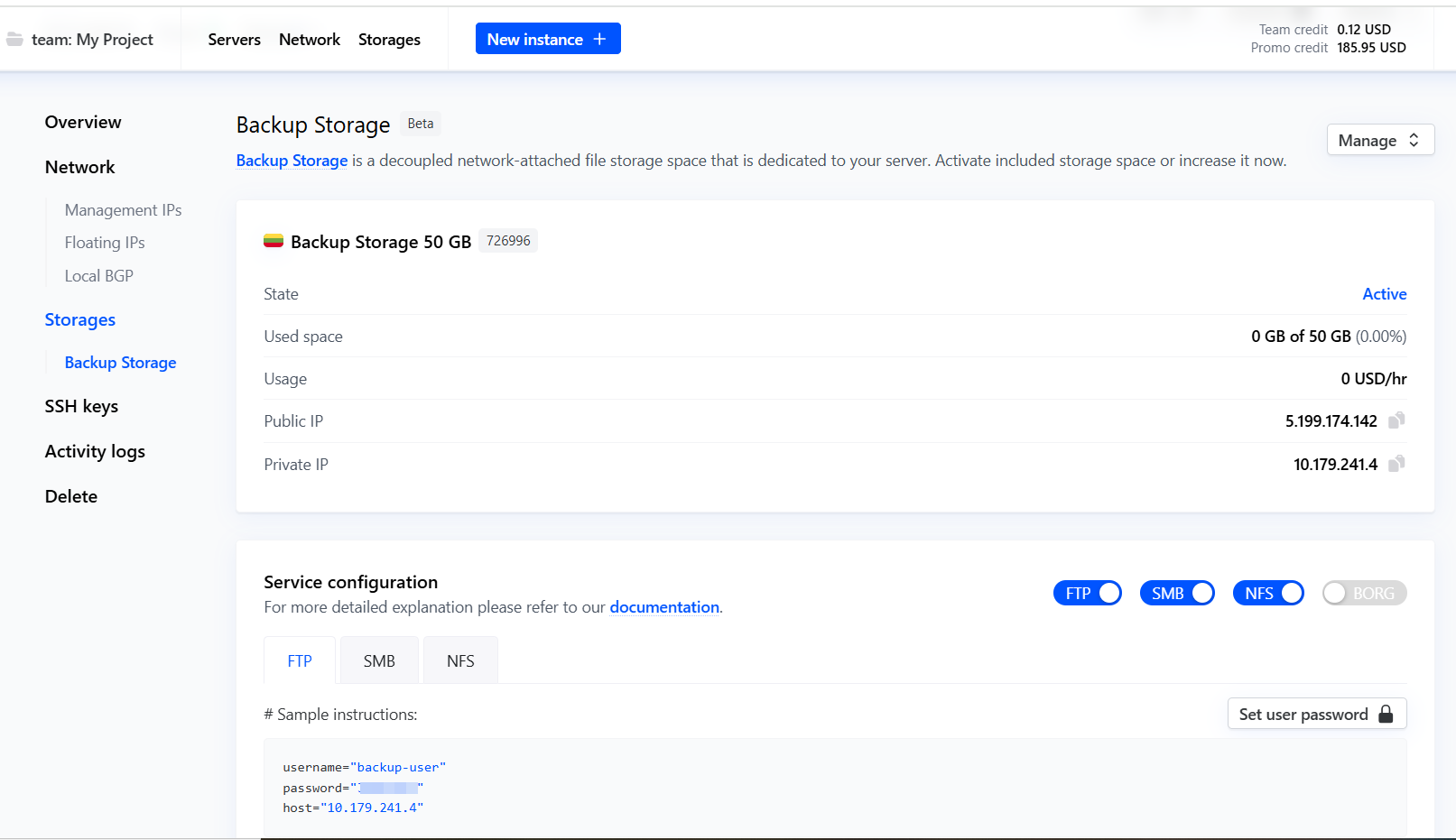Switch to the SMB instructions tab
This screenshot has width=1456, height=840.
(x=379, y=661)
